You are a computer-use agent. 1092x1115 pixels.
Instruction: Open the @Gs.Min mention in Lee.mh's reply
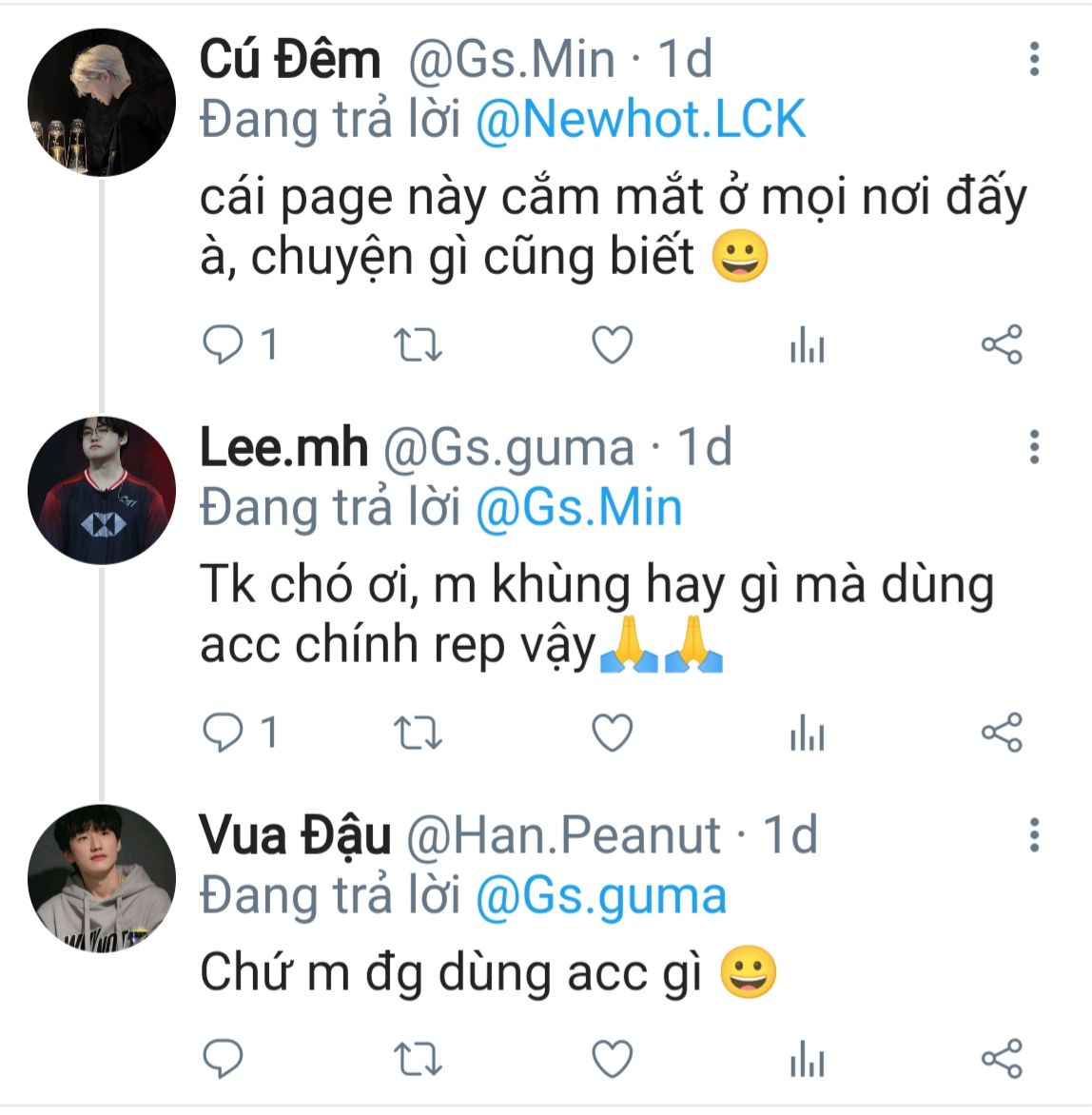point(578,508)
